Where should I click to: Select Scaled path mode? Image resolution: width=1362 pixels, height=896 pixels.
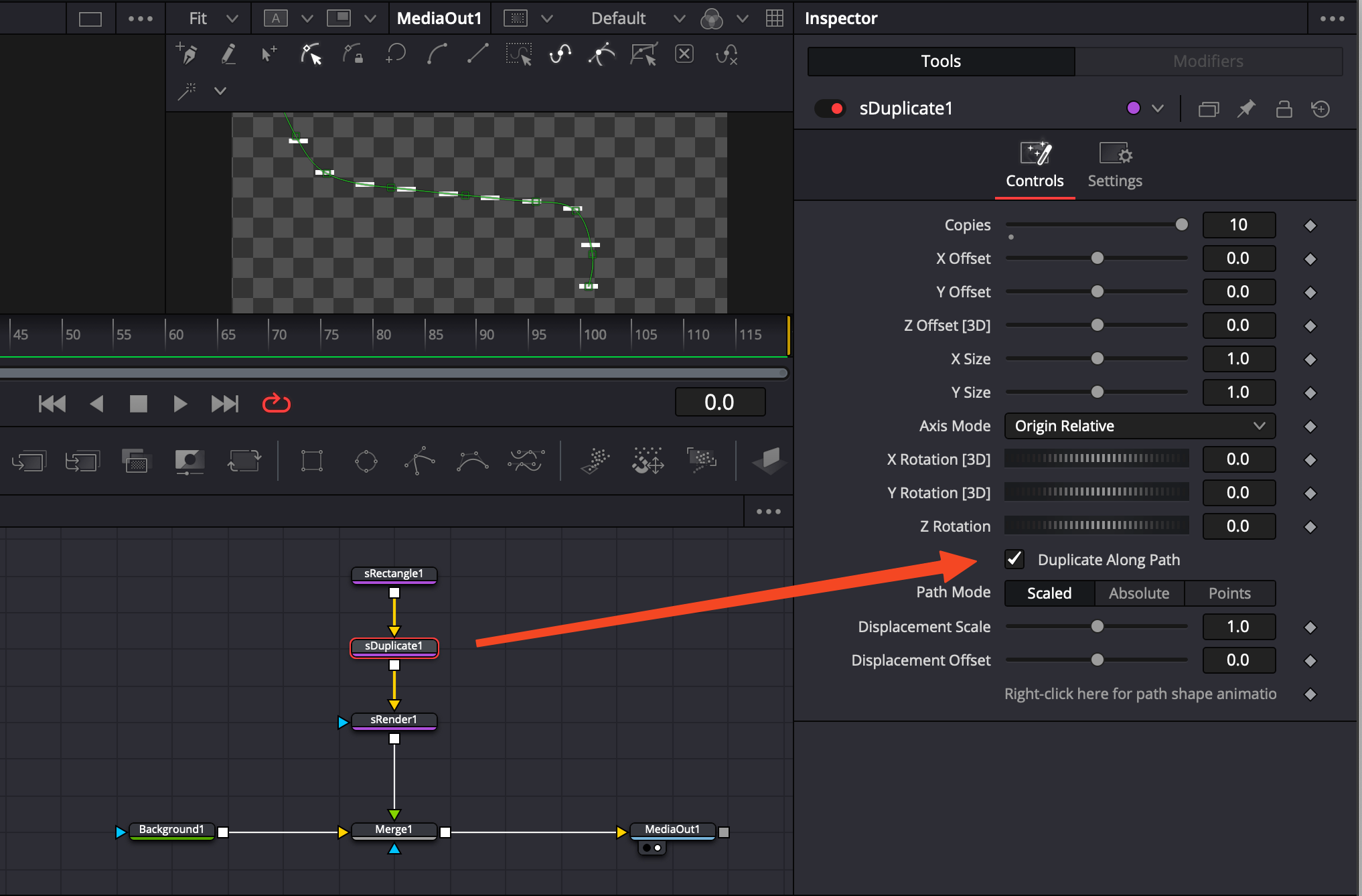[x=1049, y=593]
